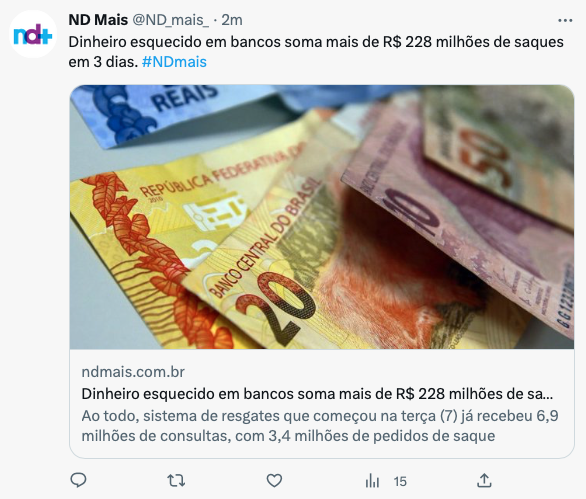Click the share upload arrow icon

[x=484, y=481]
